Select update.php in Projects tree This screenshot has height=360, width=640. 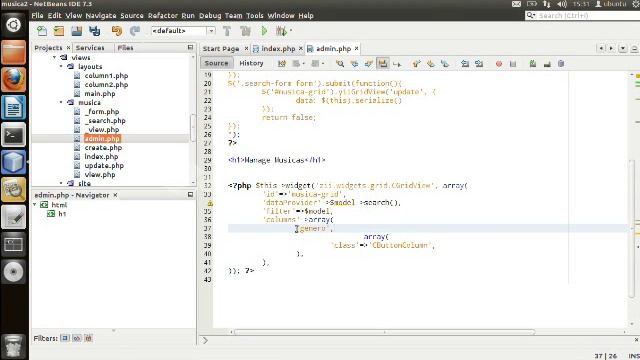(104, 165)
